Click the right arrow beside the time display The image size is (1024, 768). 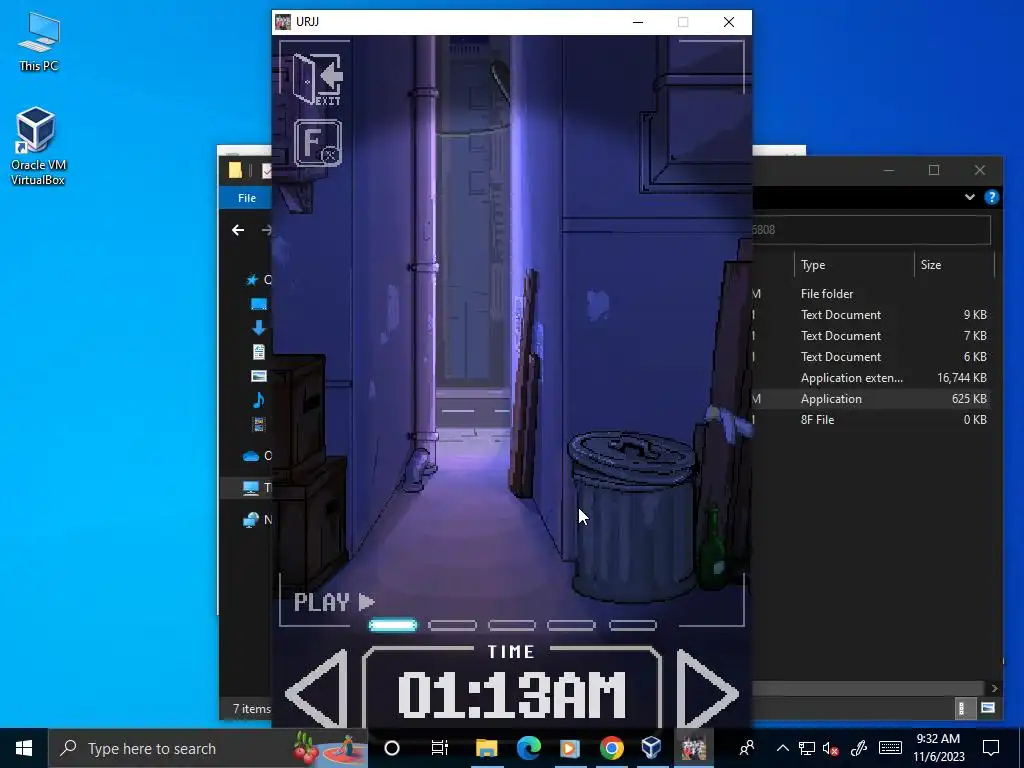708,689
